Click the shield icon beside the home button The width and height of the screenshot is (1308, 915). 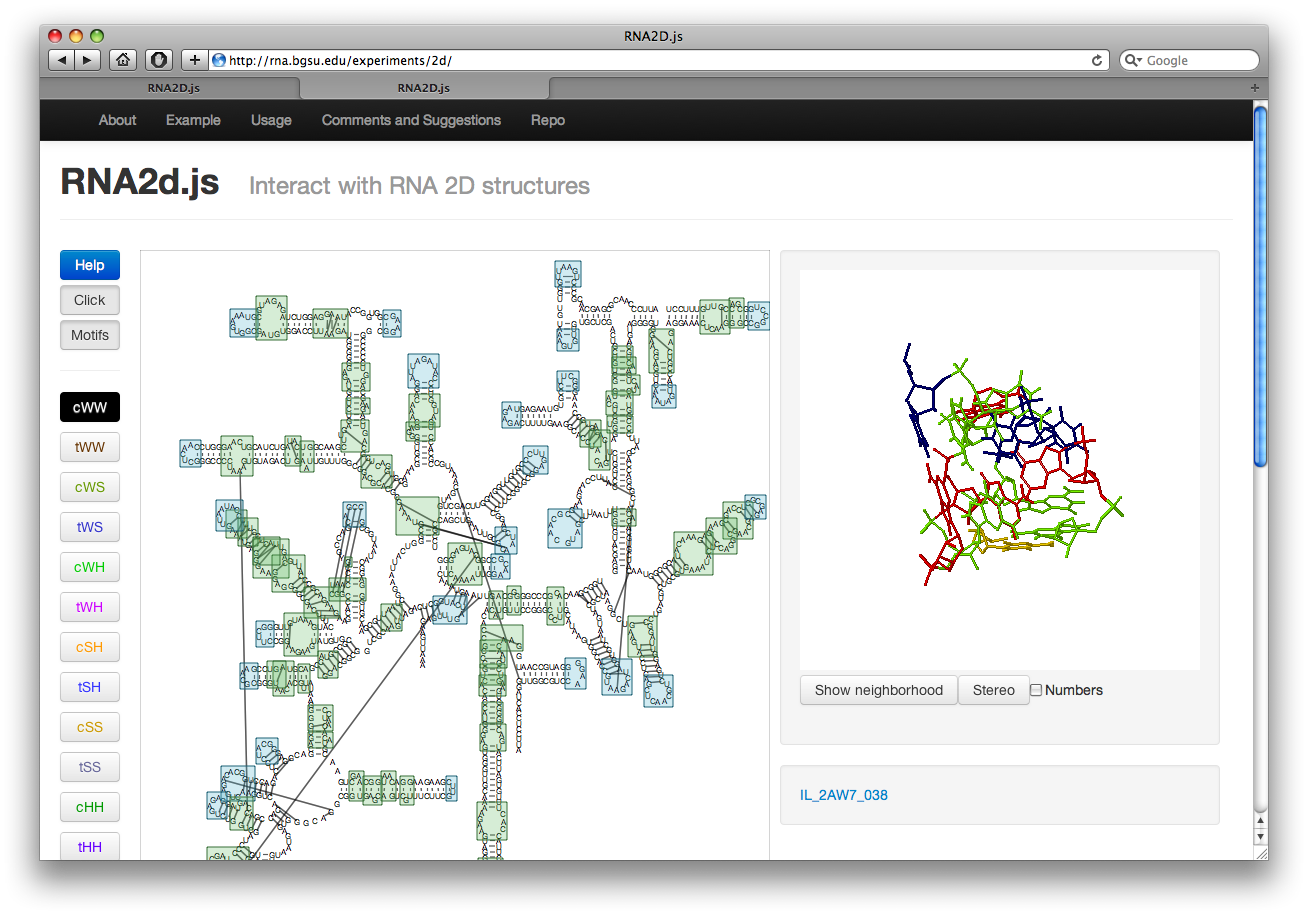point(159,60)
